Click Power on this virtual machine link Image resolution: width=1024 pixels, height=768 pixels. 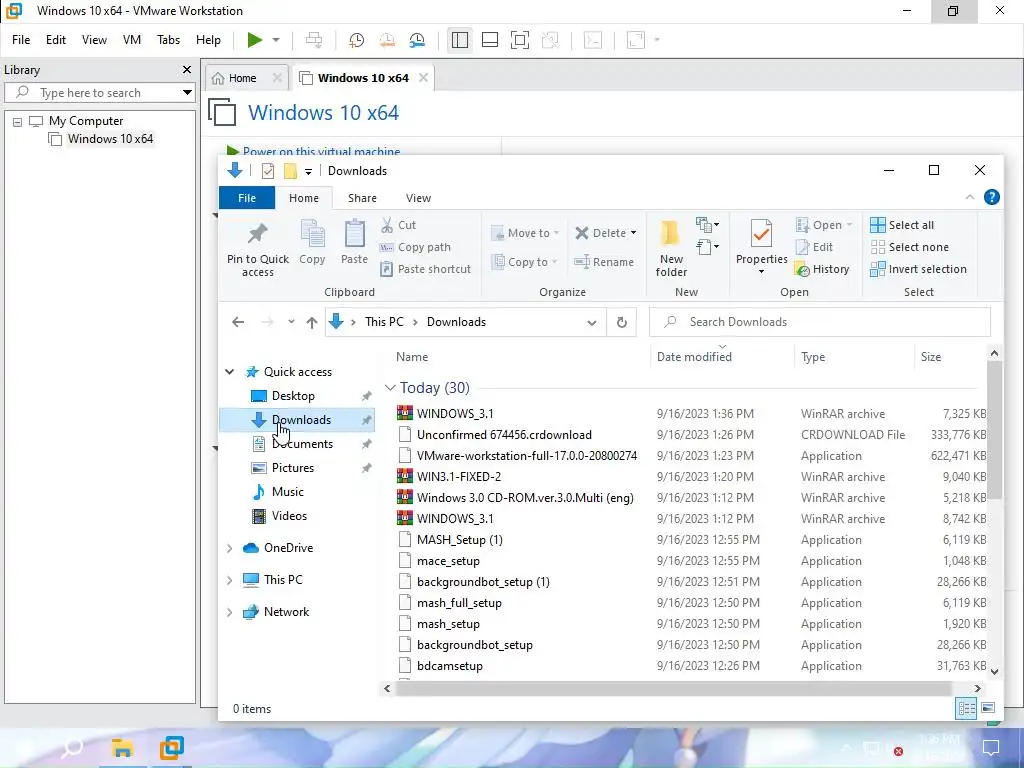(x=321, y=150)
